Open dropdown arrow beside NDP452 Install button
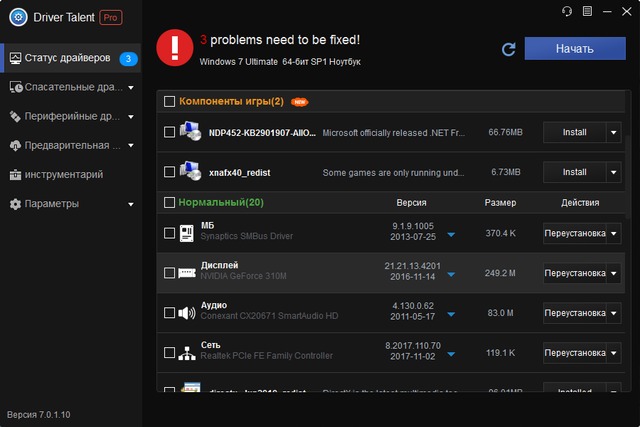Screen dimensions: 640x427 click(613, 132)
